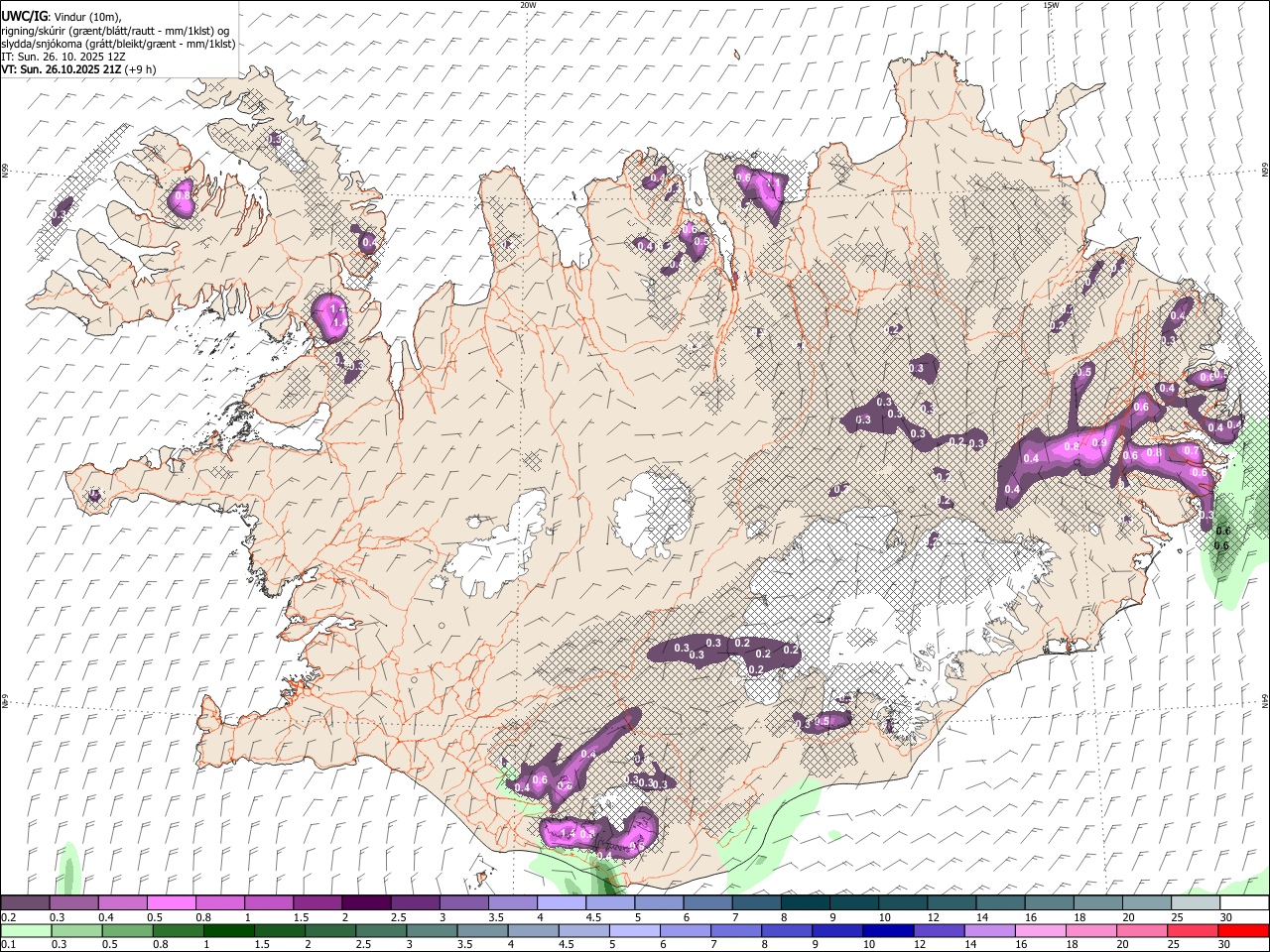
Task: Click the 3.5 label under upper scale
Action: 495,917
